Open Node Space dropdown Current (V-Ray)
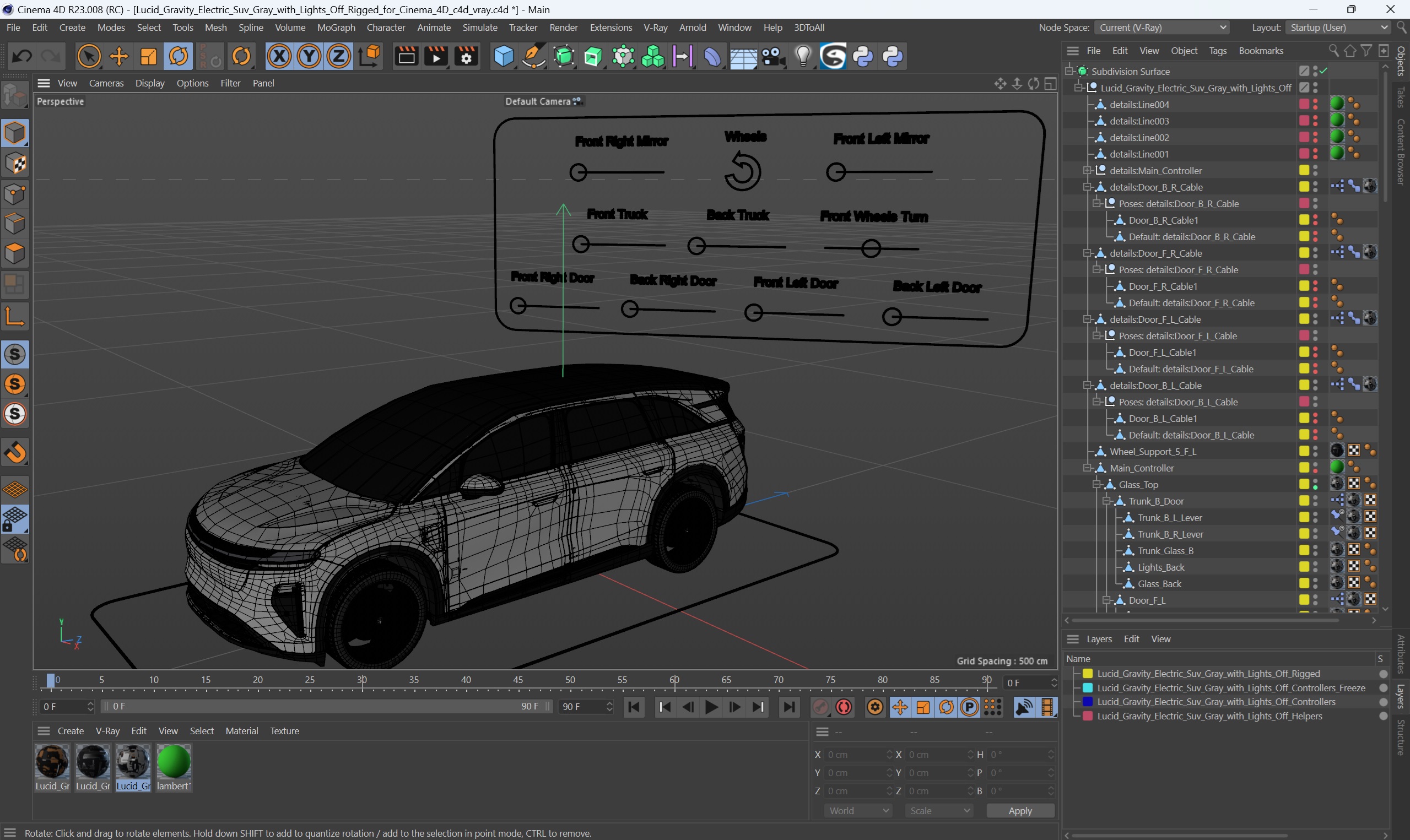This screenshot has width=1410, height=840. (x=1162, y=28)
